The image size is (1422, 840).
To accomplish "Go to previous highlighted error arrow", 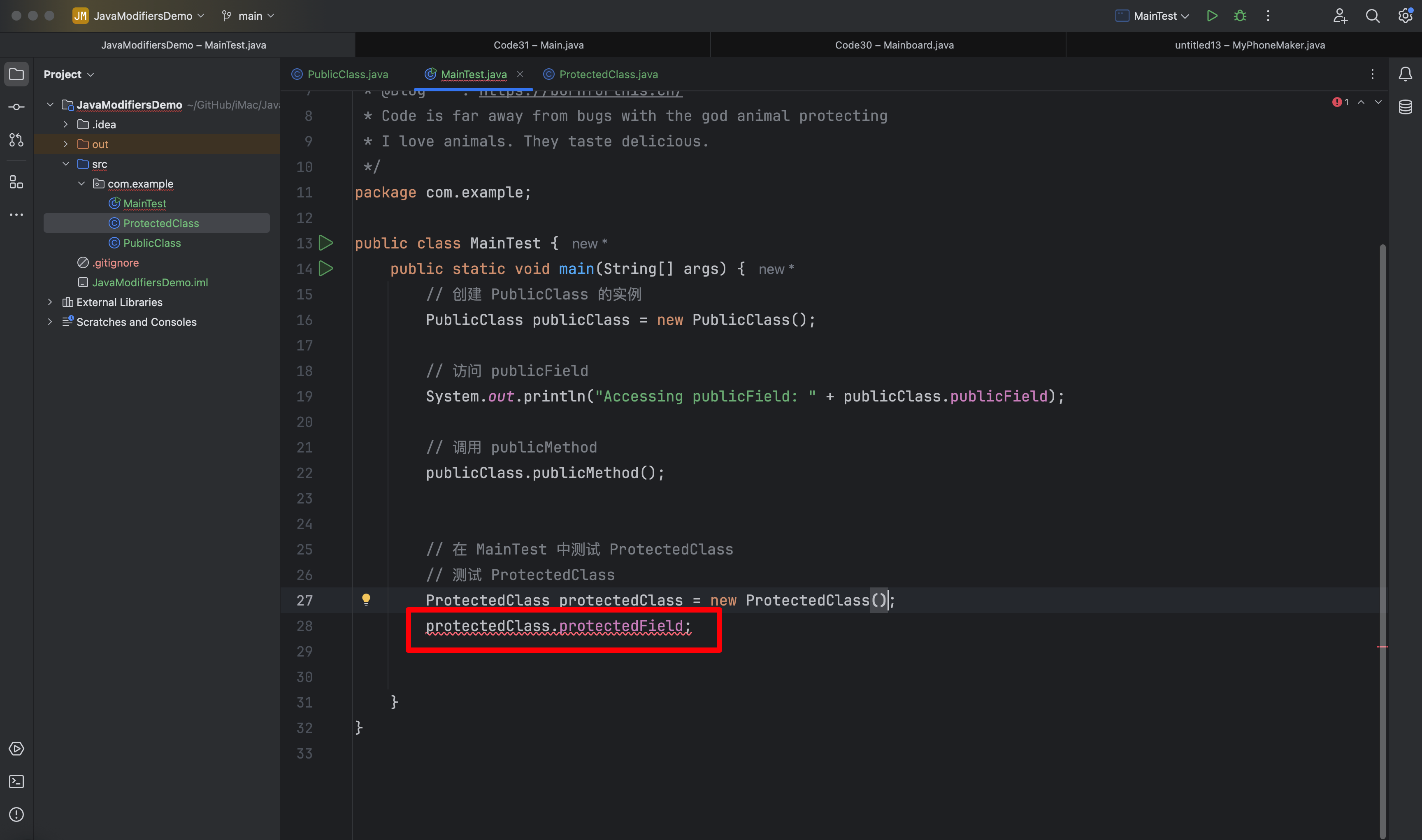I will (x=1361, y=102).
